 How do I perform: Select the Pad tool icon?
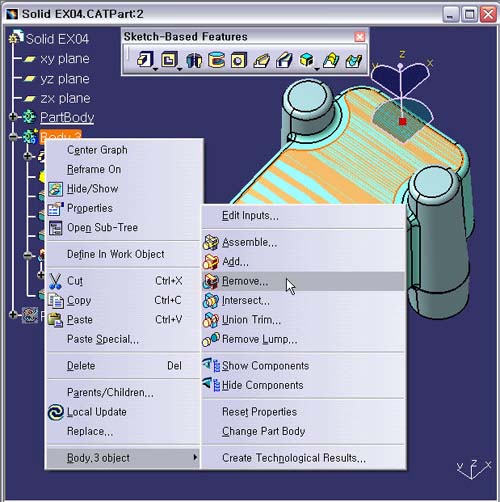[x=145, y=60]
